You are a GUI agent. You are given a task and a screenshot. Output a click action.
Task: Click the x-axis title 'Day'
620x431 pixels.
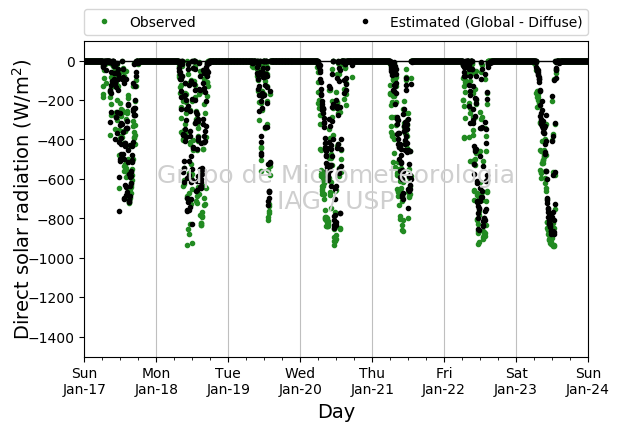pos(336,412)
